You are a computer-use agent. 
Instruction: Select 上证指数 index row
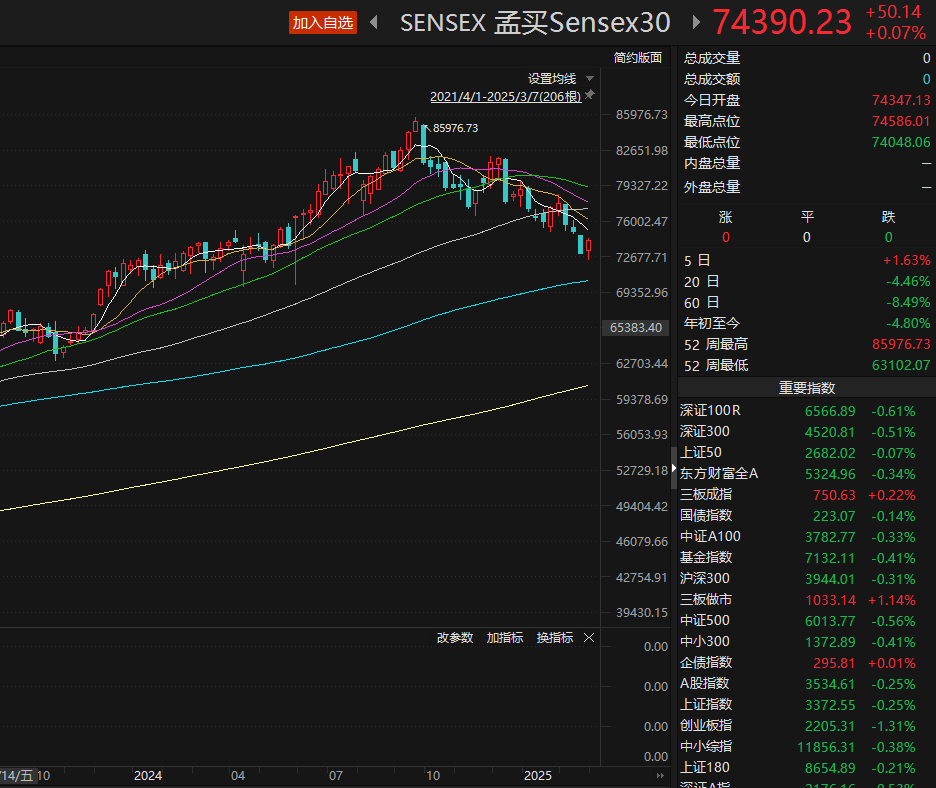[x=806, y=704]
